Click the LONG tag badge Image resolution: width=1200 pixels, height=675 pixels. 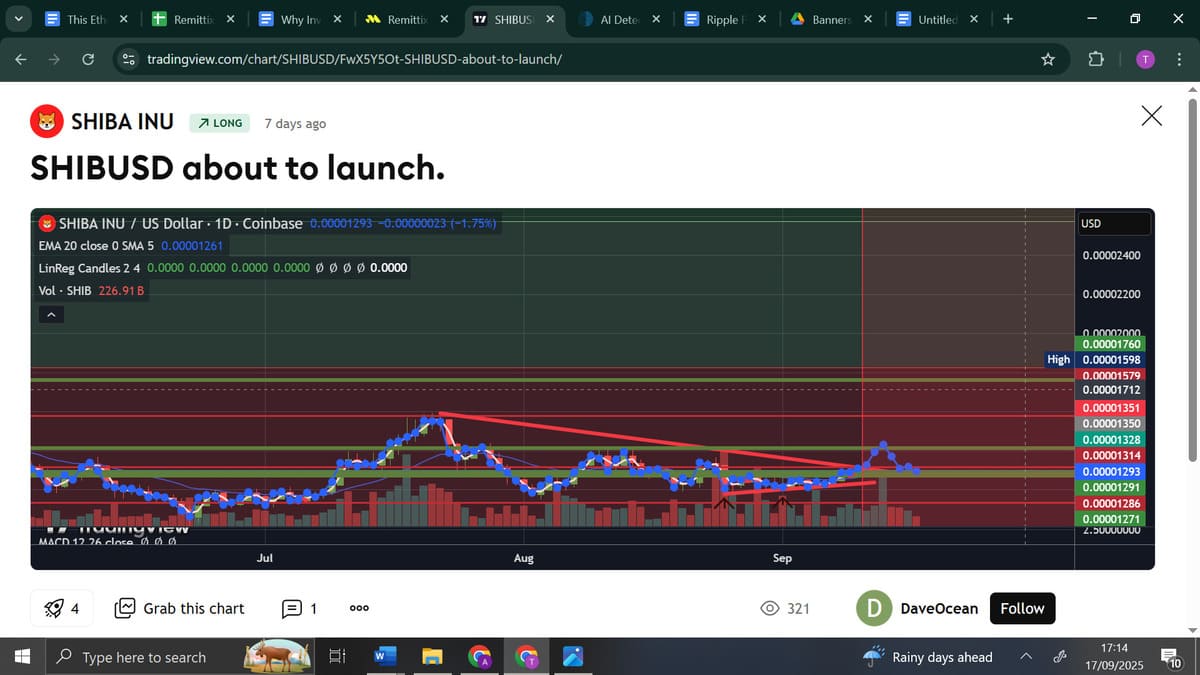(219, 123)
